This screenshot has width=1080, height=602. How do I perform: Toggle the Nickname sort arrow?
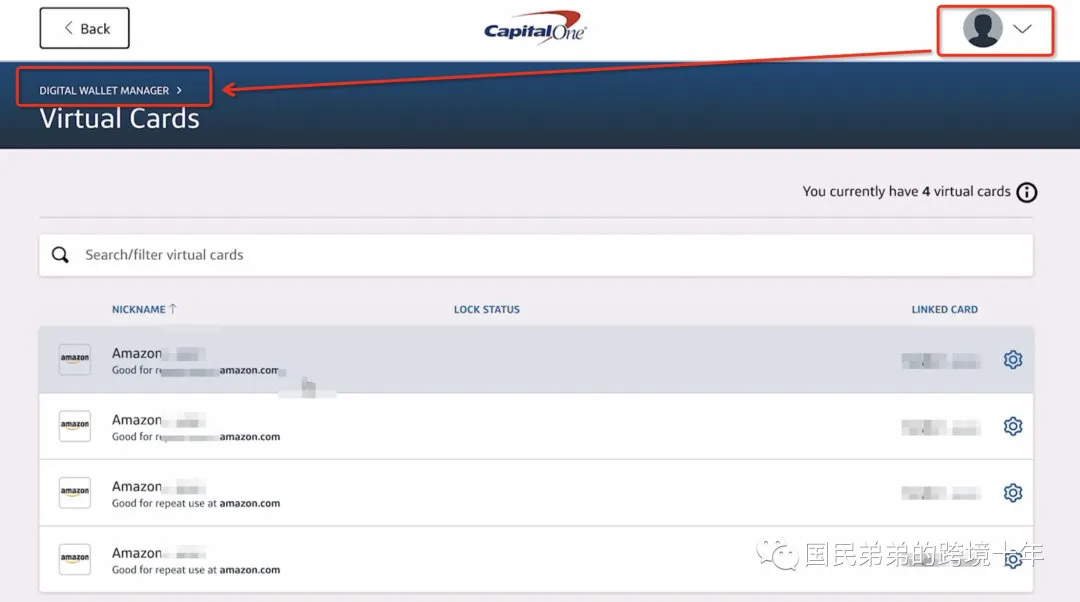click(x=173, y=309)
